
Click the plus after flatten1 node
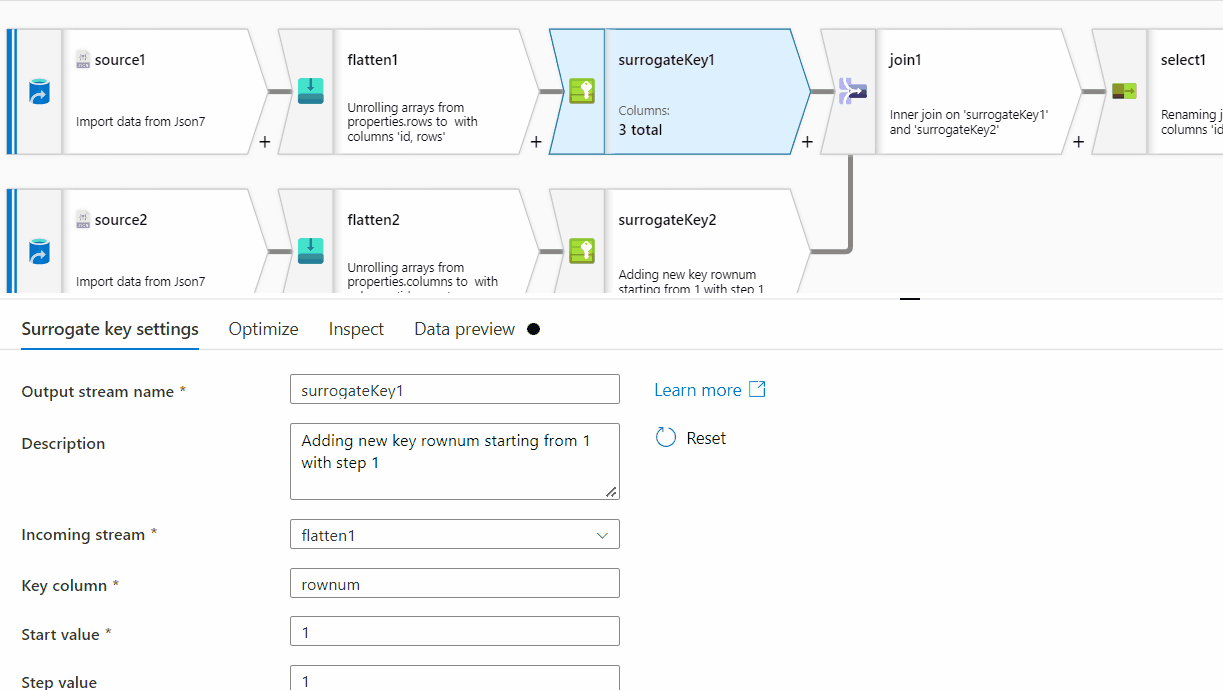[536, 142]
